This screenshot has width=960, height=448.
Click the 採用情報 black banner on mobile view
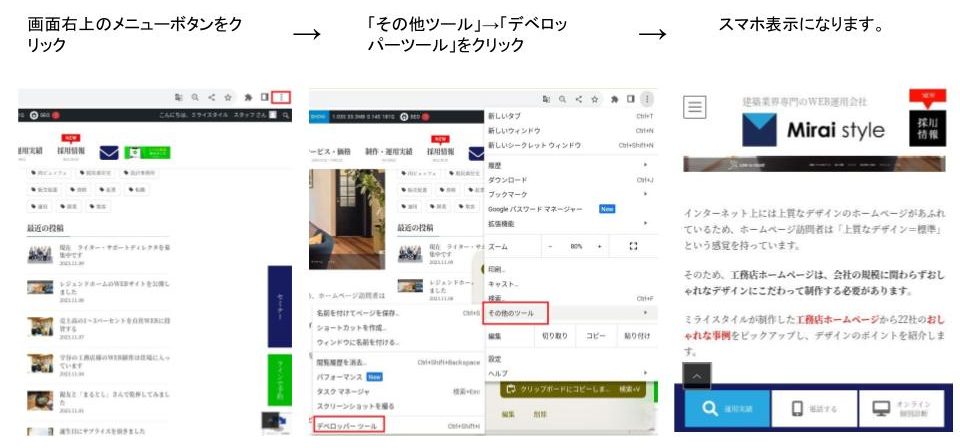click(x=927, y=132)
